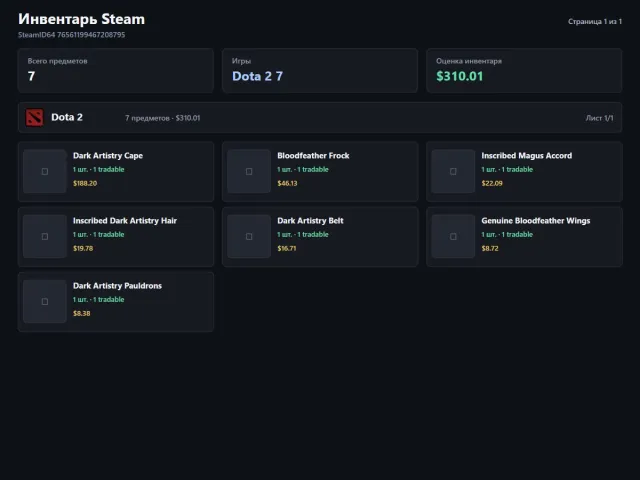Click the $310.01 inventory valuation
The width and height of the screenshot is (640, 480).
[460, 76]
